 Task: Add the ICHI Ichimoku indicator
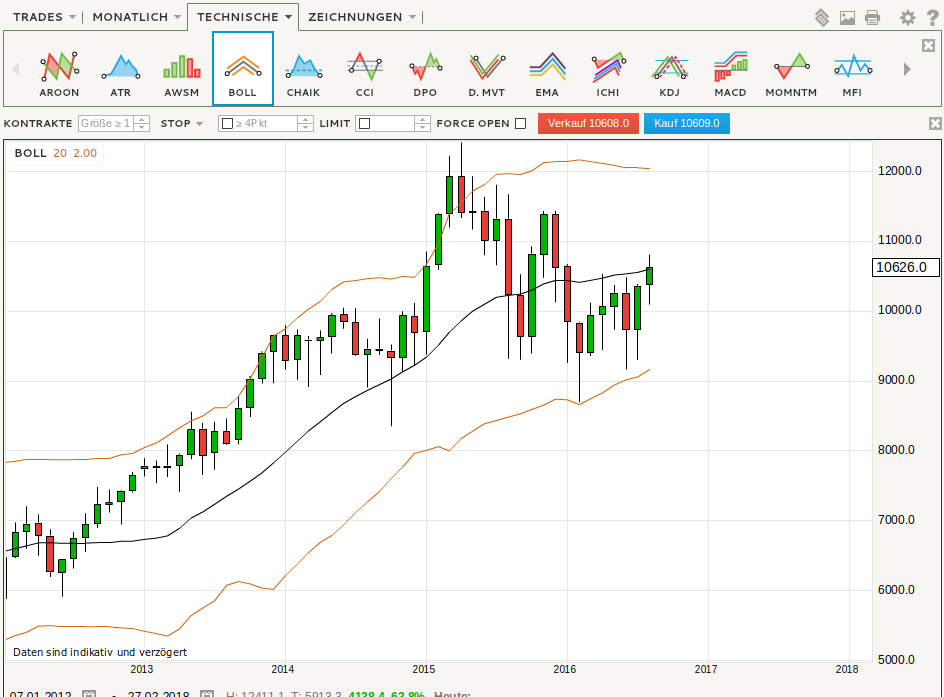coord(608,75)
